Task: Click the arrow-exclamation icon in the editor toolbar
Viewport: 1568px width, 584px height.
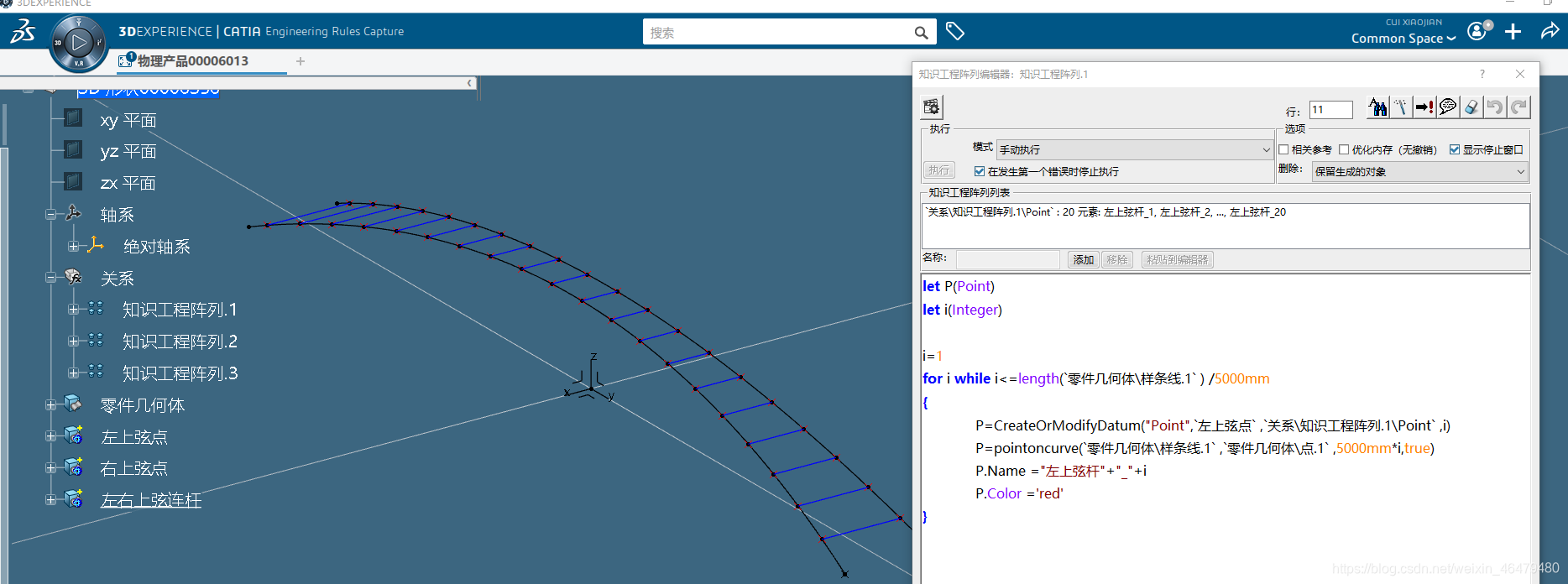Action: [x=1424, y=107]
